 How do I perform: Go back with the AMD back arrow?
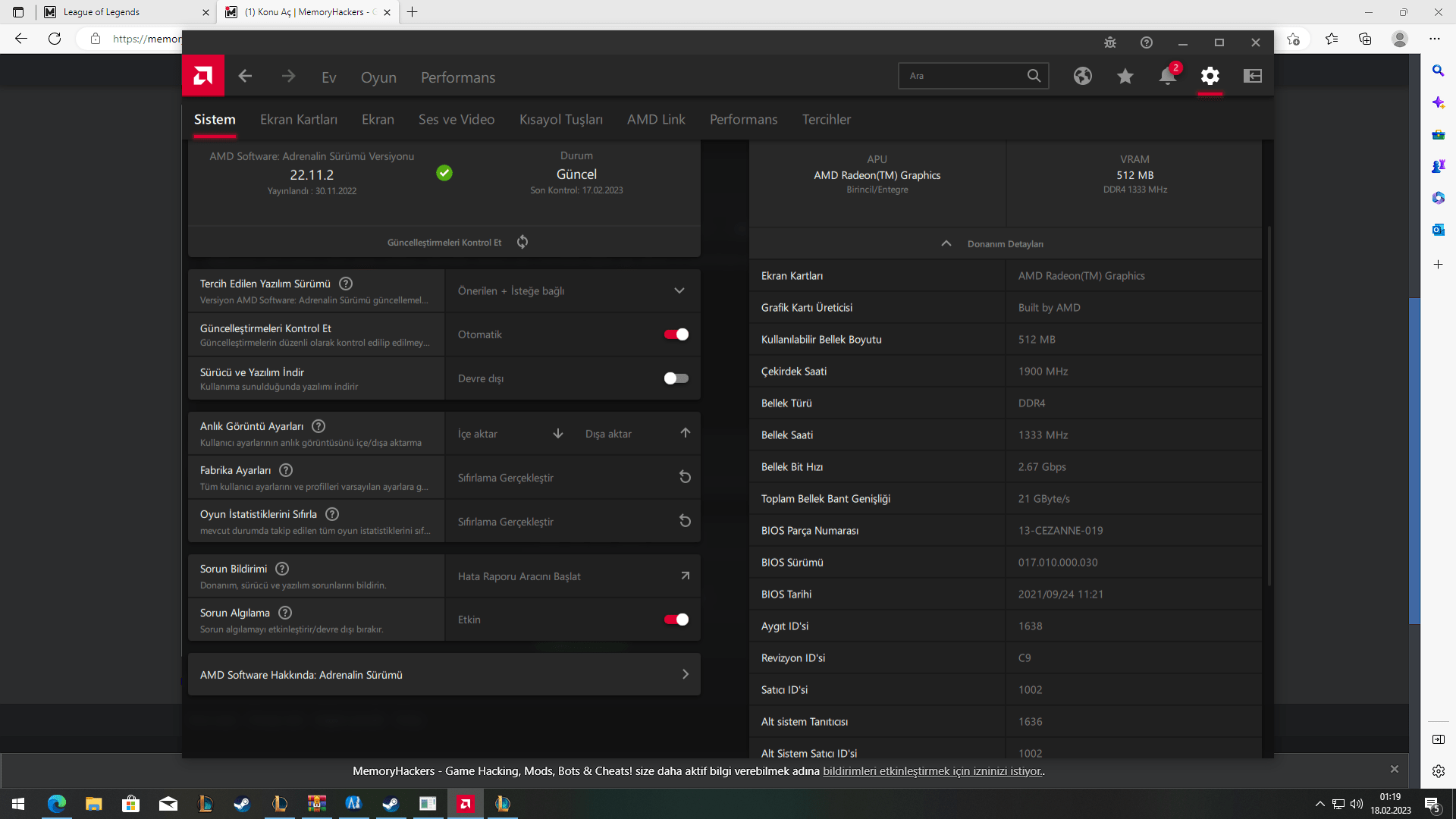click(245, 76)
